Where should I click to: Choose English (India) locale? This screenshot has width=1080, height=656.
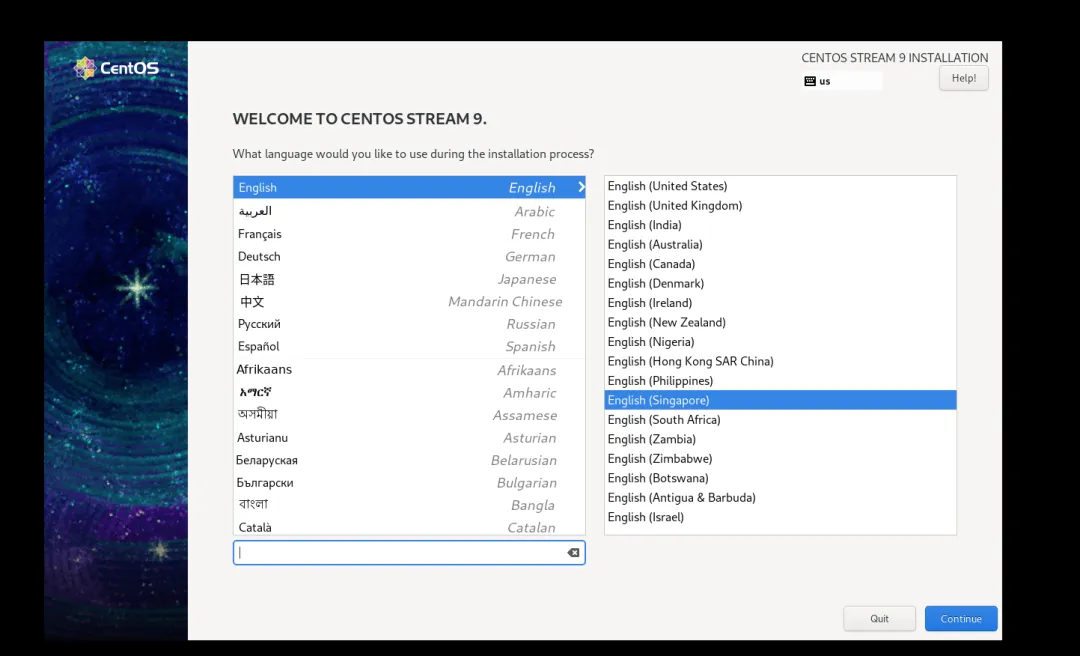(780, 225)
